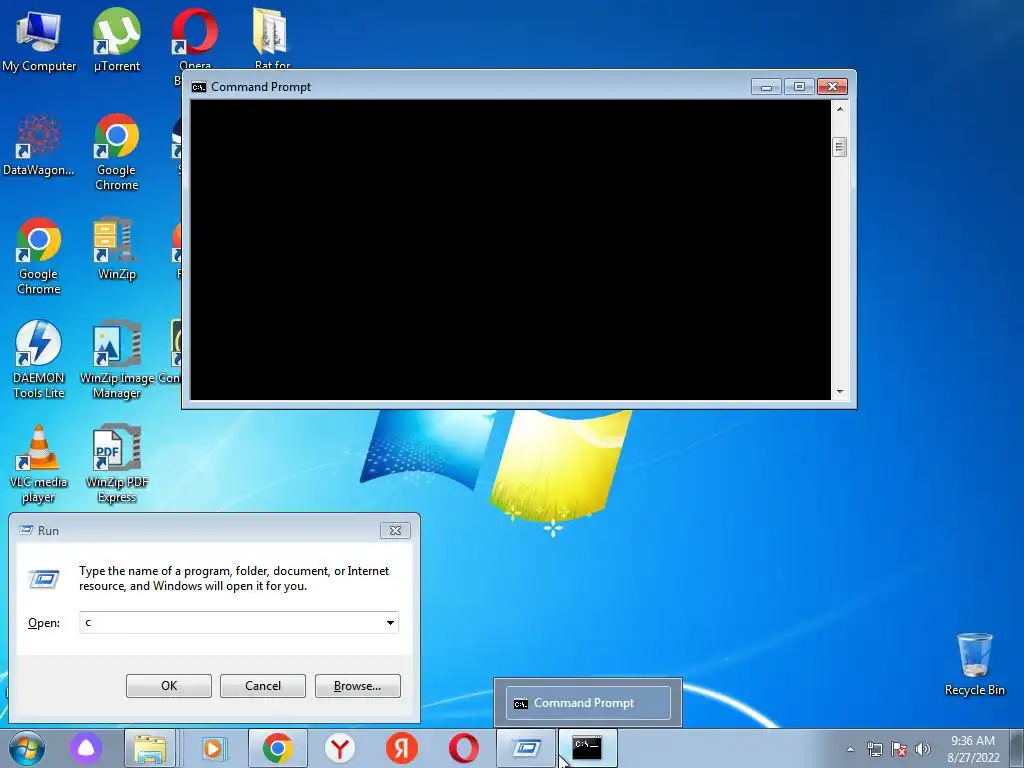This screenshot has height=768, width=1024.
Task: Open Yandex Browser (Y icon) in taskbar
Action: (340, 748)
